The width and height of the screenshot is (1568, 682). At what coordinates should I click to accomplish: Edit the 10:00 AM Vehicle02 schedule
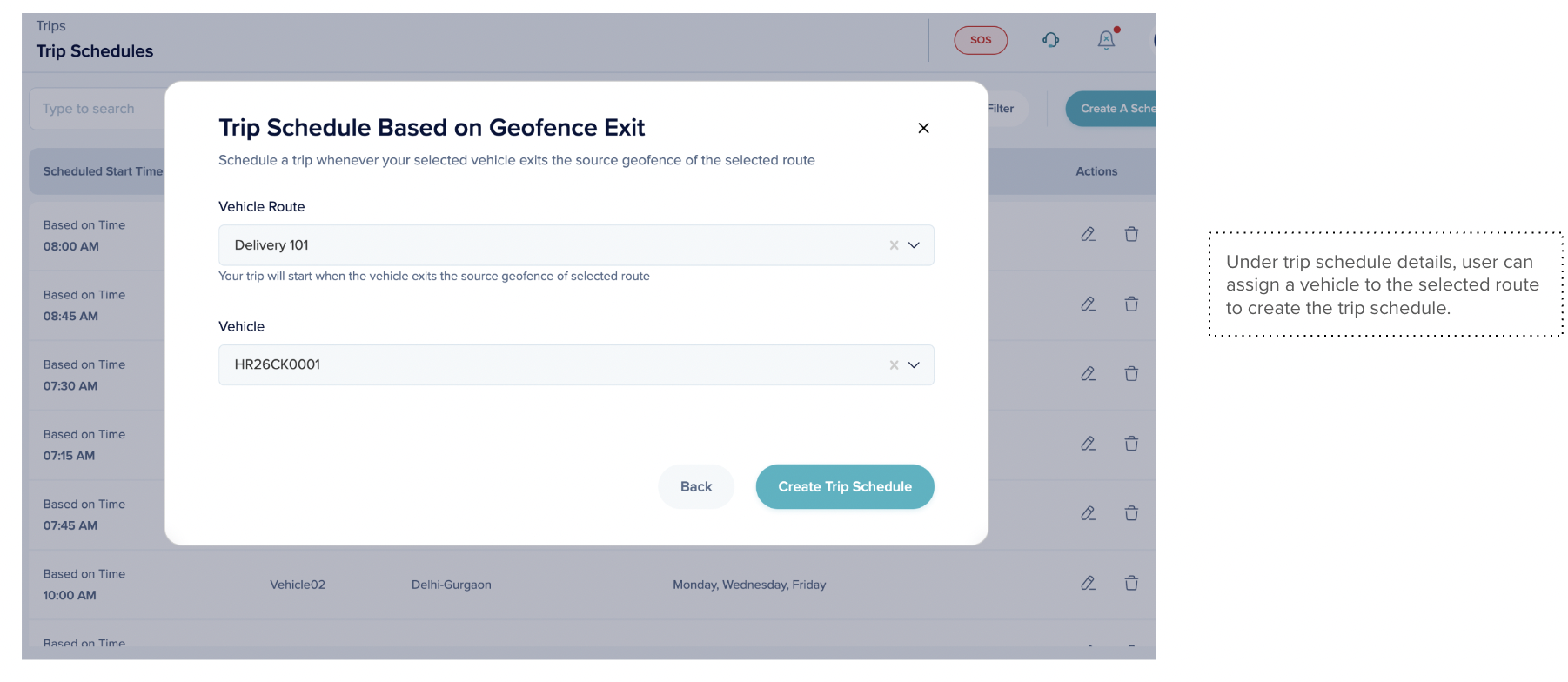1088,584
